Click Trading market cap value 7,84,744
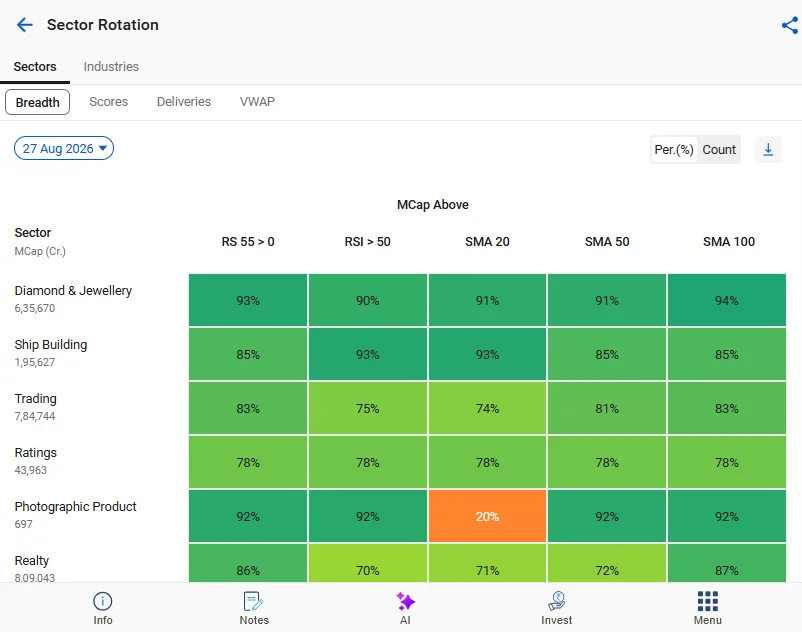802x632 pixels. (x=35, y=416)
